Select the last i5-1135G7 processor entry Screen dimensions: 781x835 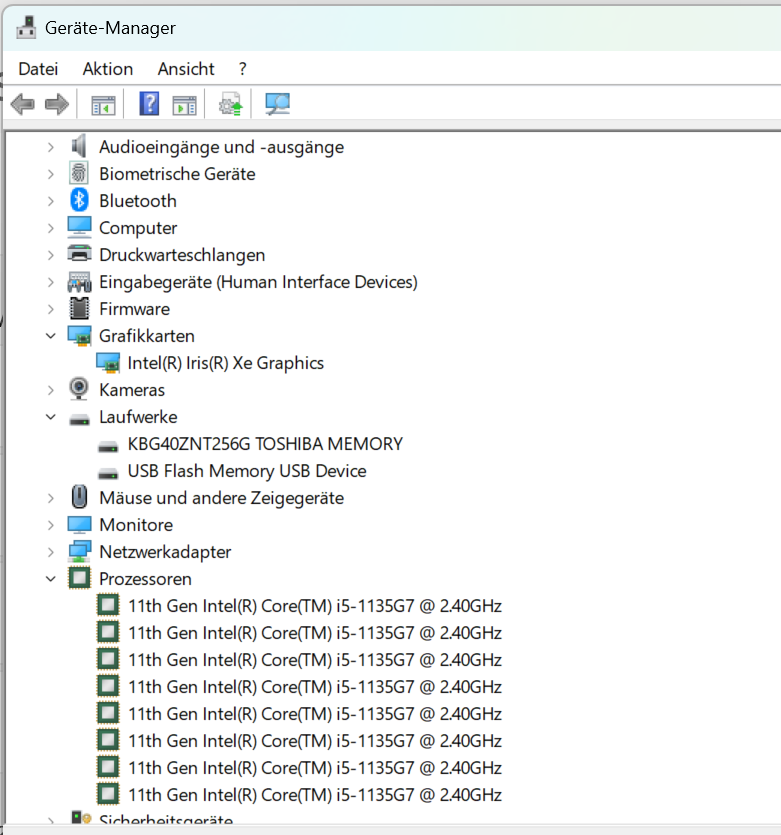click(x=315, y=795)
